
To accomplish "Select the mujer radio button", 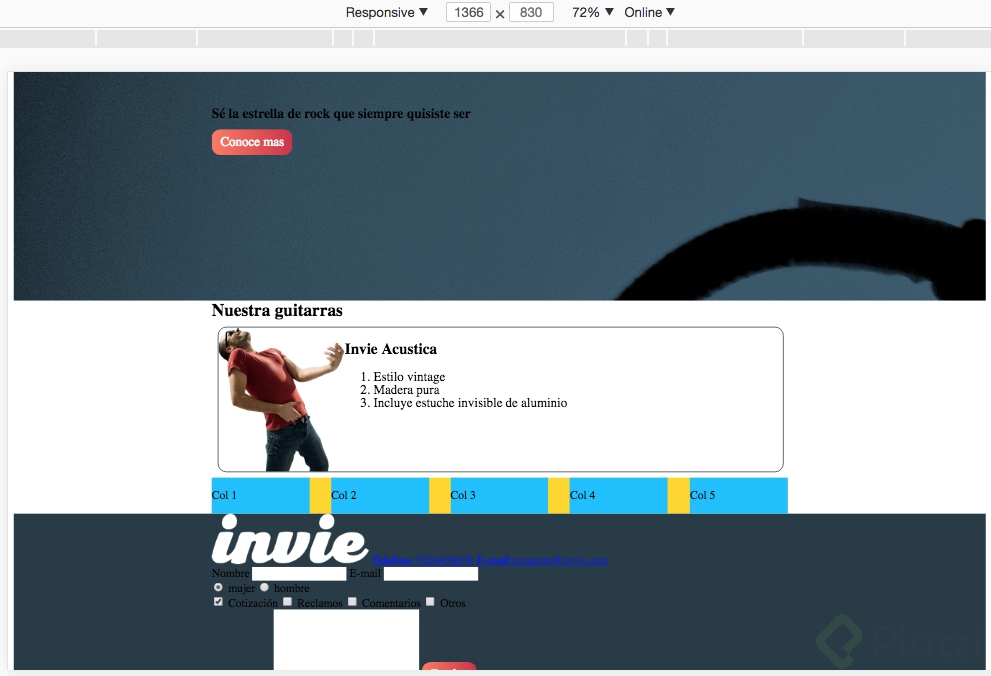I will pos(219,588).
